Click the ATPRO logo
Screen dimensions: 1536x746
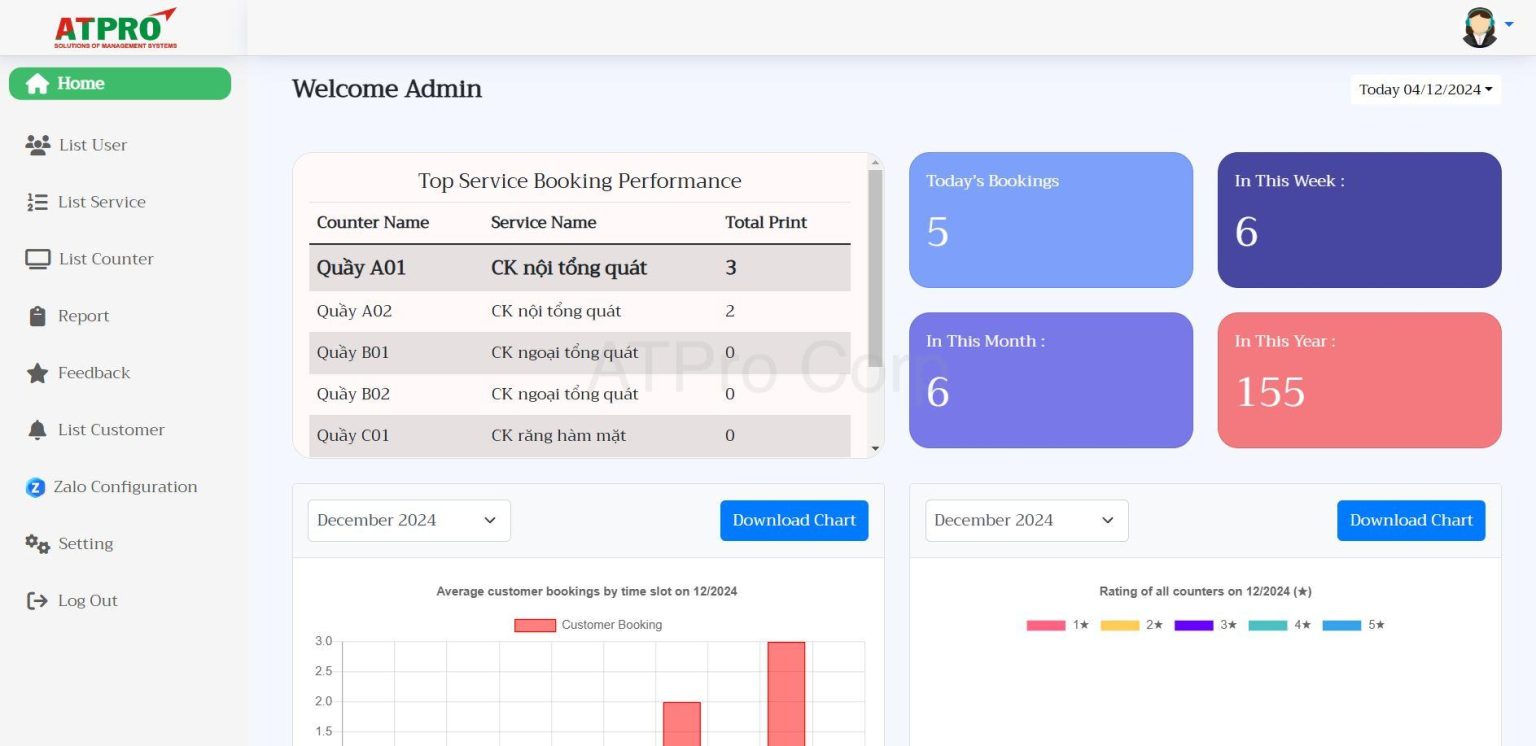click(x=116, y=28)
